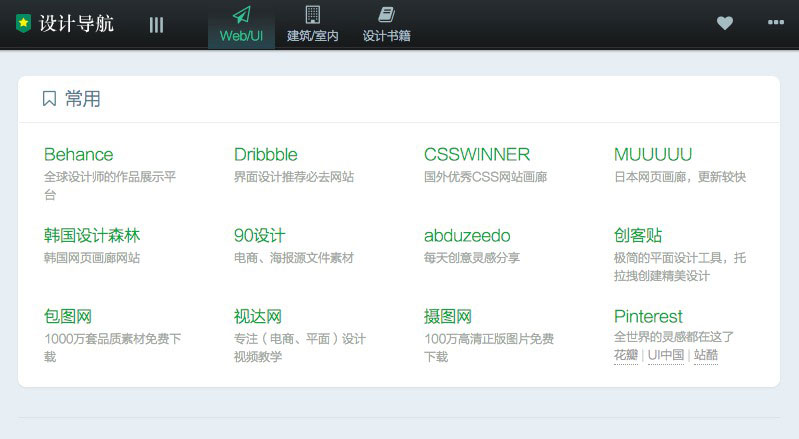The height and width of the screenshot is (439, 799).
Task: Click the 站酷 sub-link under Pinterest
Action: [706, 355]
